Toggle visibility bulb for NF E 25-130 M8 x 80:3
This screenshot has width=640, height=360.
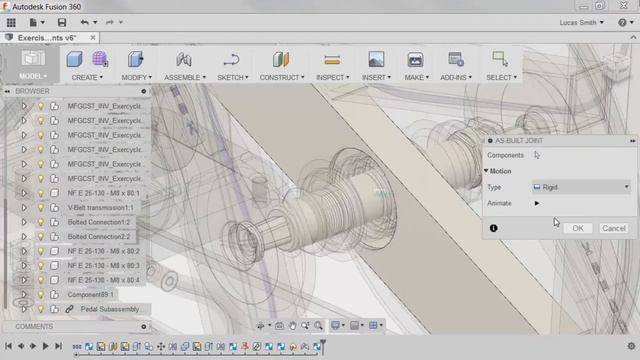point(40,265)
